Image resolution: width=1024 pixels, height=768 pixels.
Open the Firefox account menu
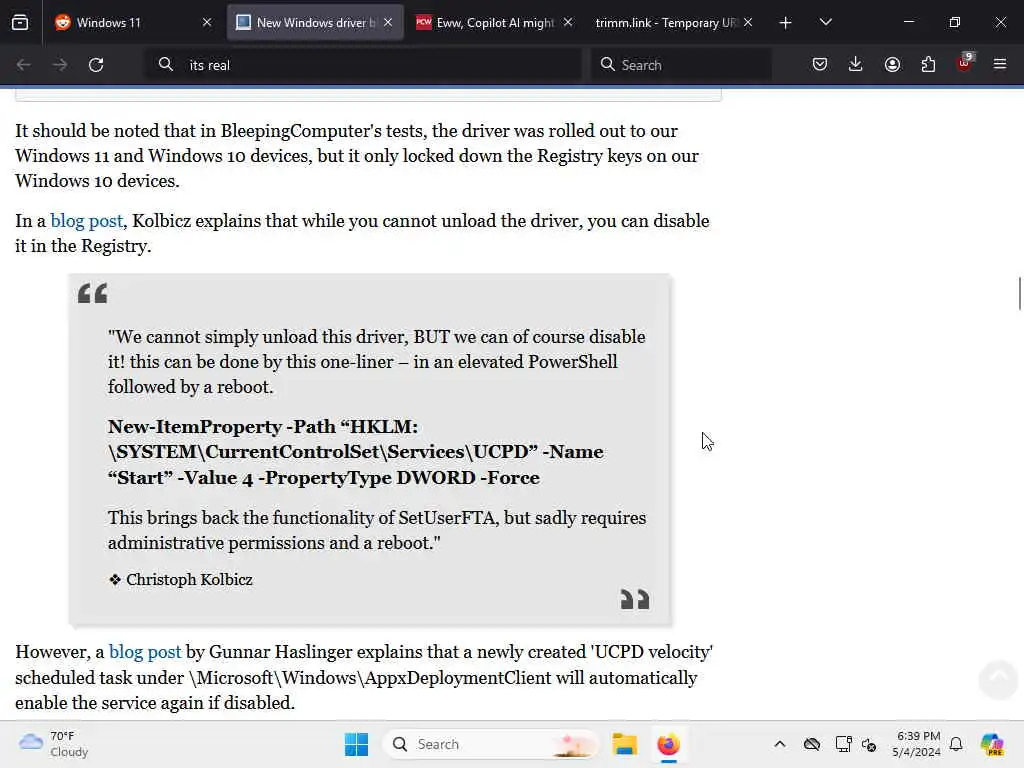click(x=892, y=65)
